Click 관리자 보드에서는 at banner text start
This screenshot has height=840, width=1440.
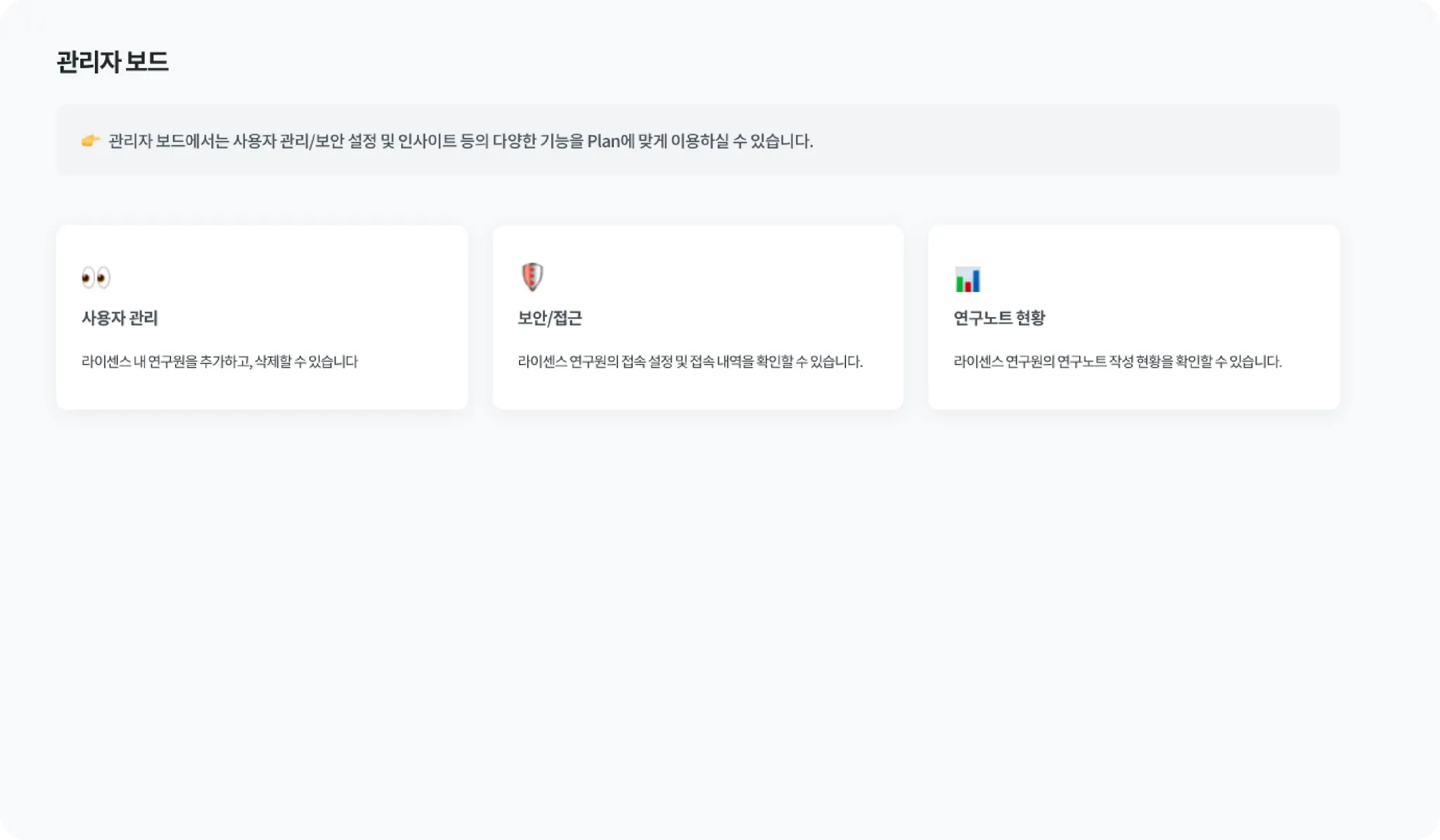click(x=169, y=141)
